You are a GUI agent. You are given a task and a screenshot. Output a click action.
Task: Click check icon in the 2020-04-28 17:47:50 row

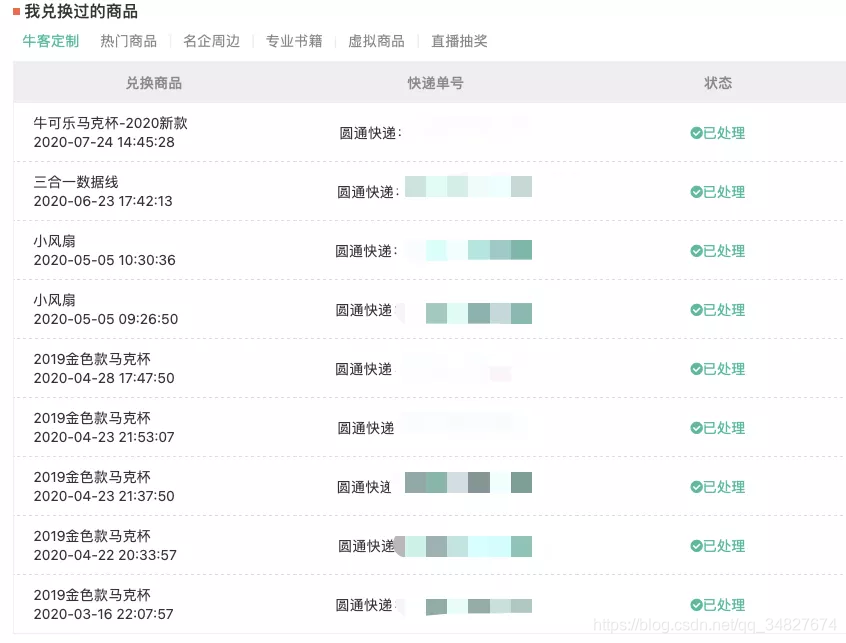point(696,369)
